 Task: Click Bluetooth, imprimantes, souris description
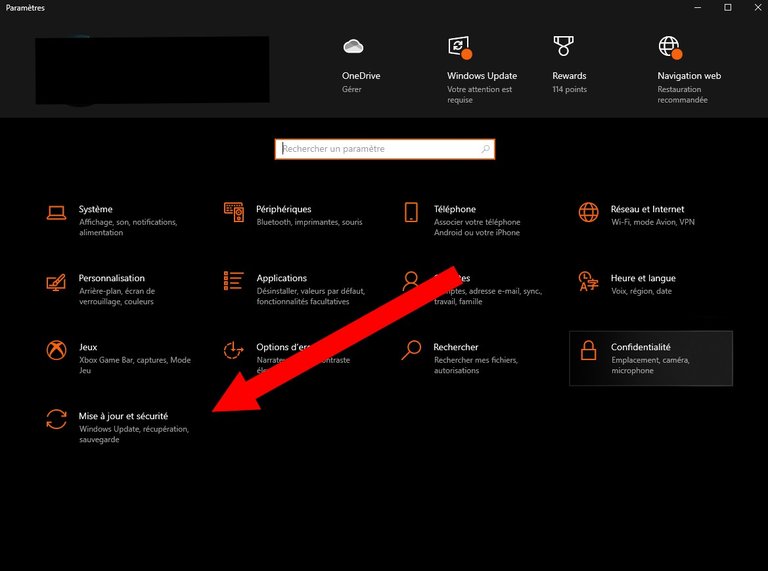tap(310, 222)
